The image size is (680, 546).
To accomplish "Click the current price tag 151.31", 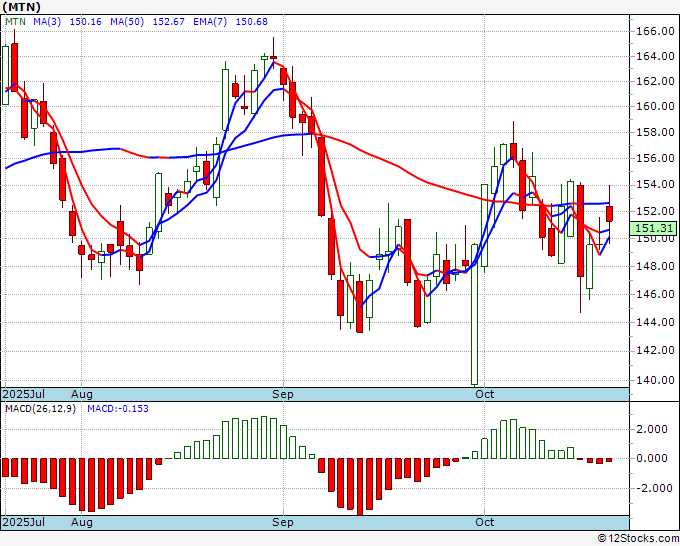I will tap(653, 228).
